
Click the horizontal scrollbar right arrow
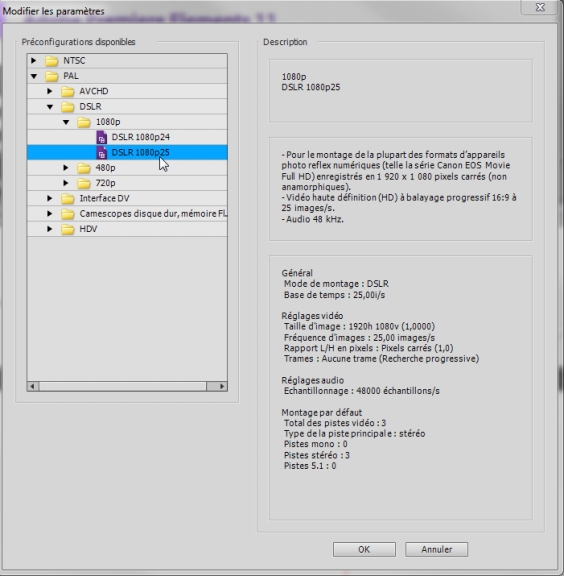coord(222,386)
